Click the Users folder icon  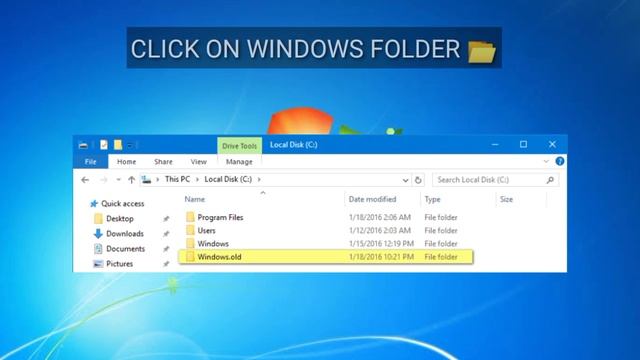tap(190, 230)
